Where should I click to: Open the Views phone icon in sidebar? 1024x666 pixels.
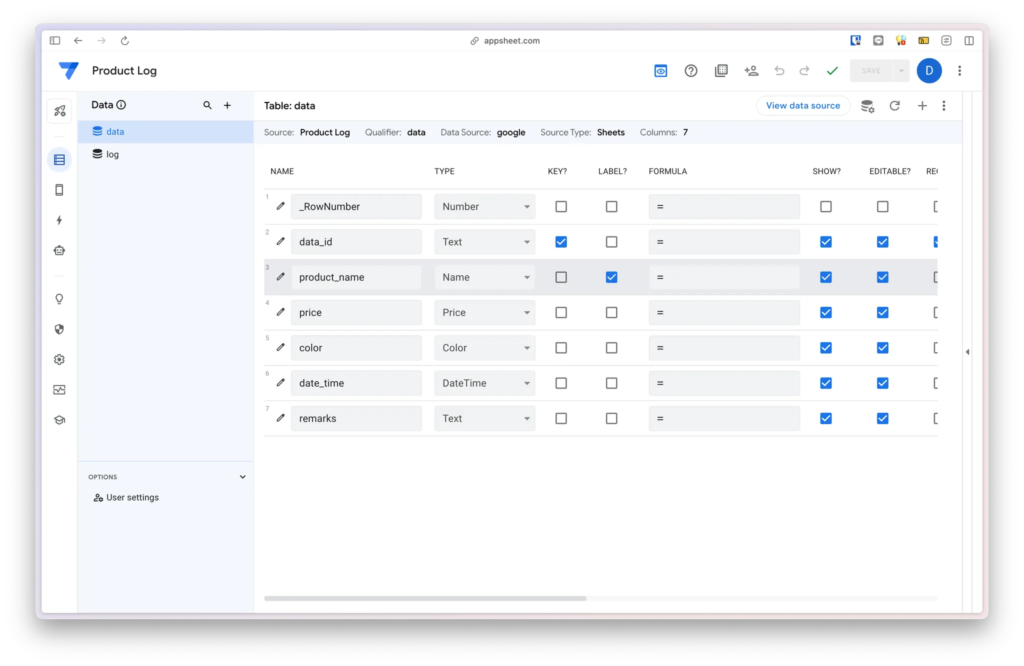click(x=59, y=190)
